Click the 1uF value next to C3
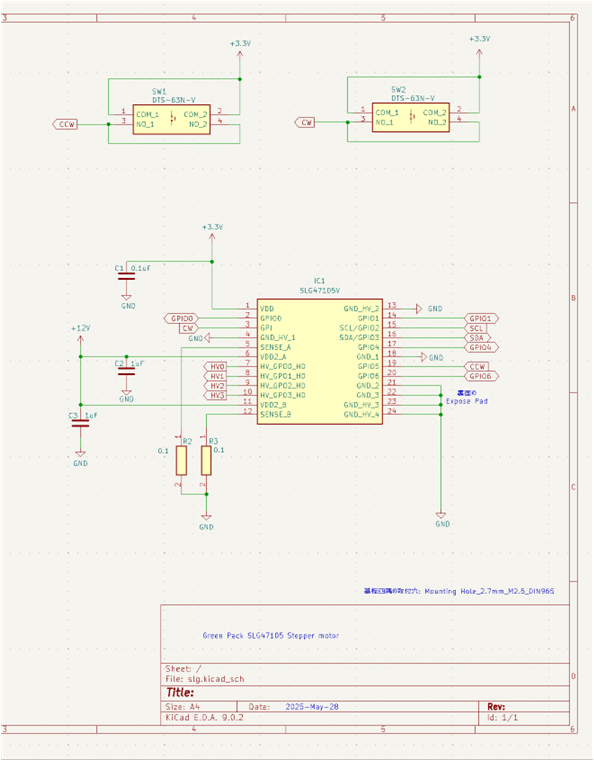594x761 pixels. 91,416
